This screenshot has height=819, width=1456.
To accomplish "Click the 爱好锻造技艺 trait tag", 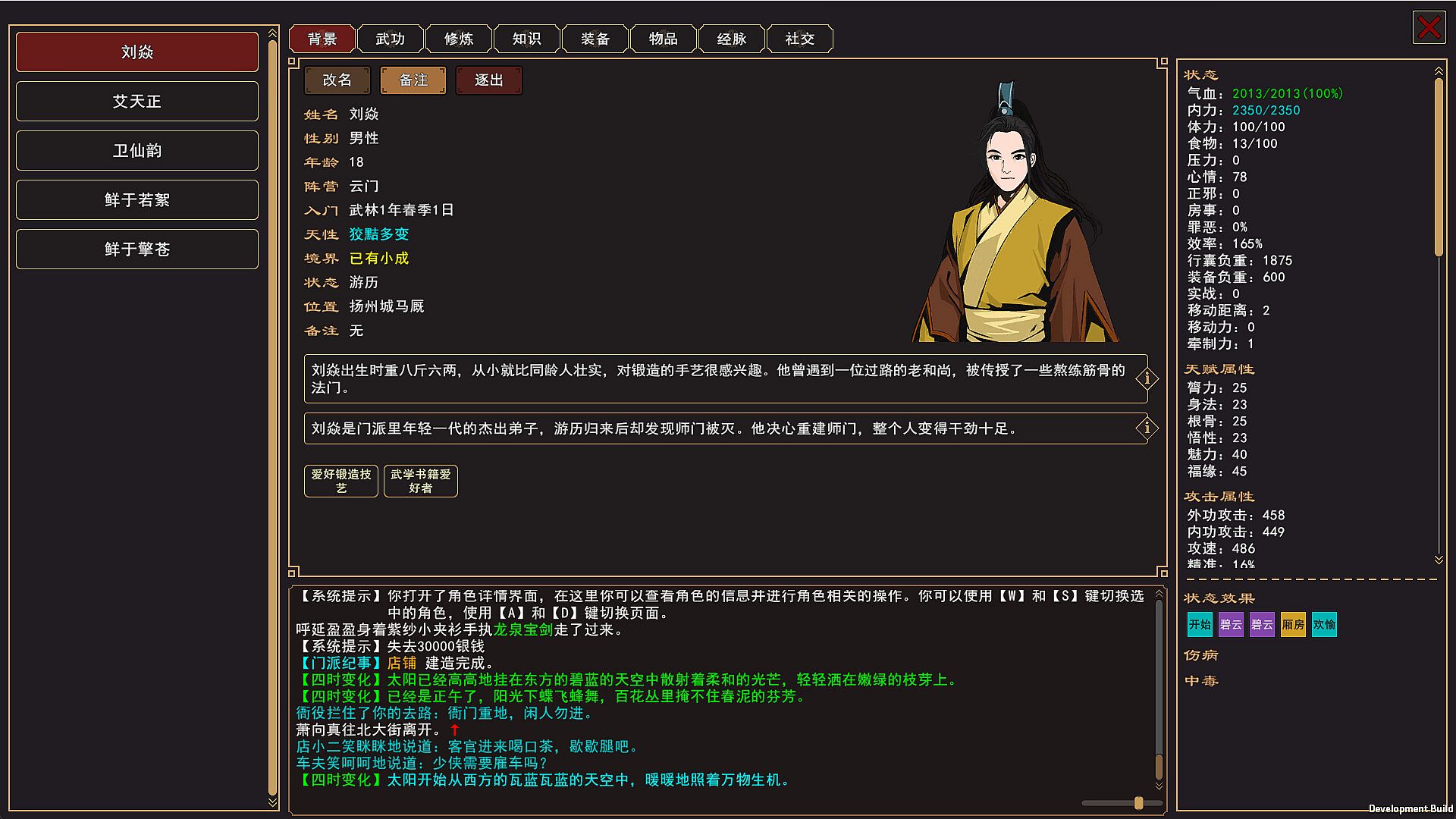I will pyautogui.click(x=341, y=481).
